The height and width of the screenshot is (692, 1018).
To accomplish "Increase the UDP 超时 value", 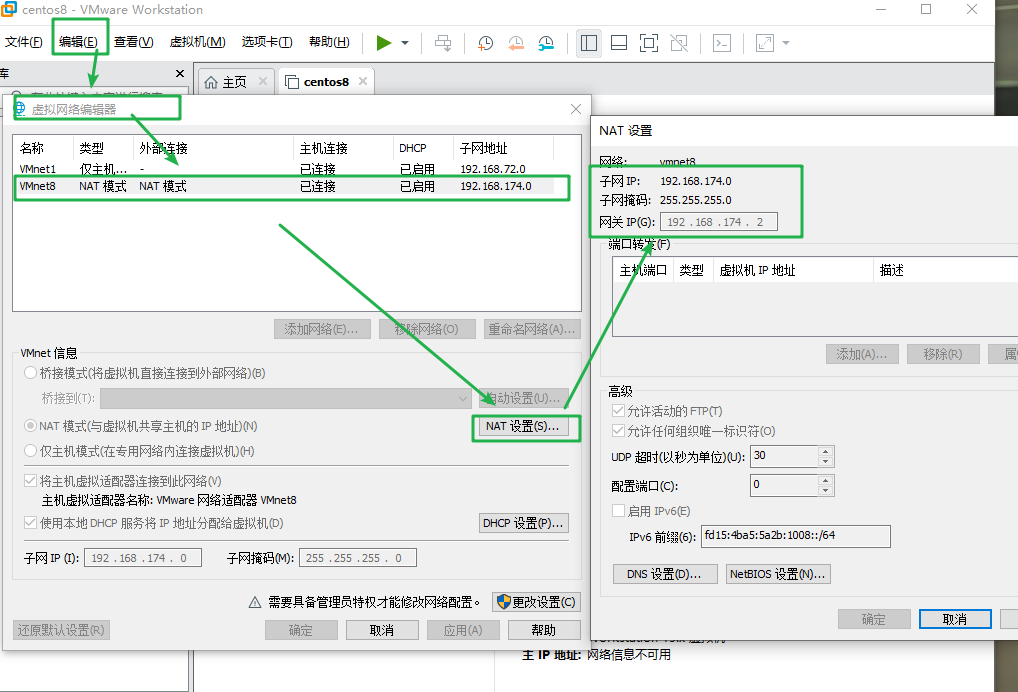I will tap(825, 452).
